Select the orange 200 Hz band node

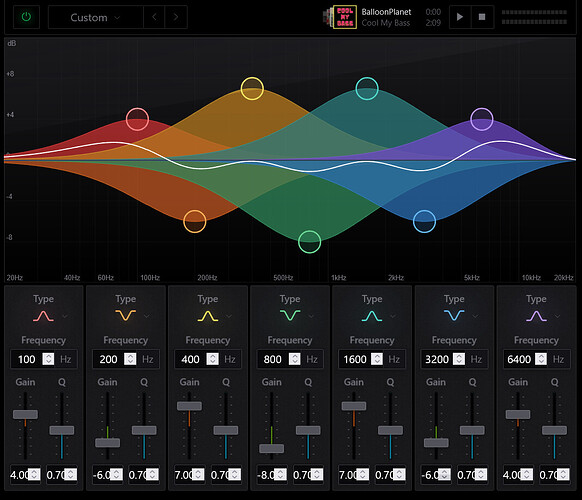tap(194, 221)
